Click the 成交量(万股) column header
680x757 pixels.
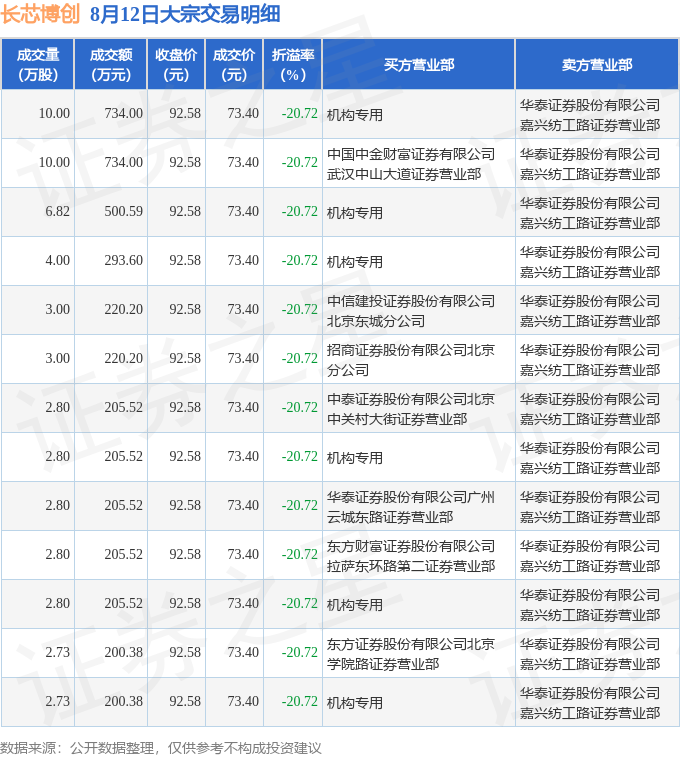click(38, 65)
